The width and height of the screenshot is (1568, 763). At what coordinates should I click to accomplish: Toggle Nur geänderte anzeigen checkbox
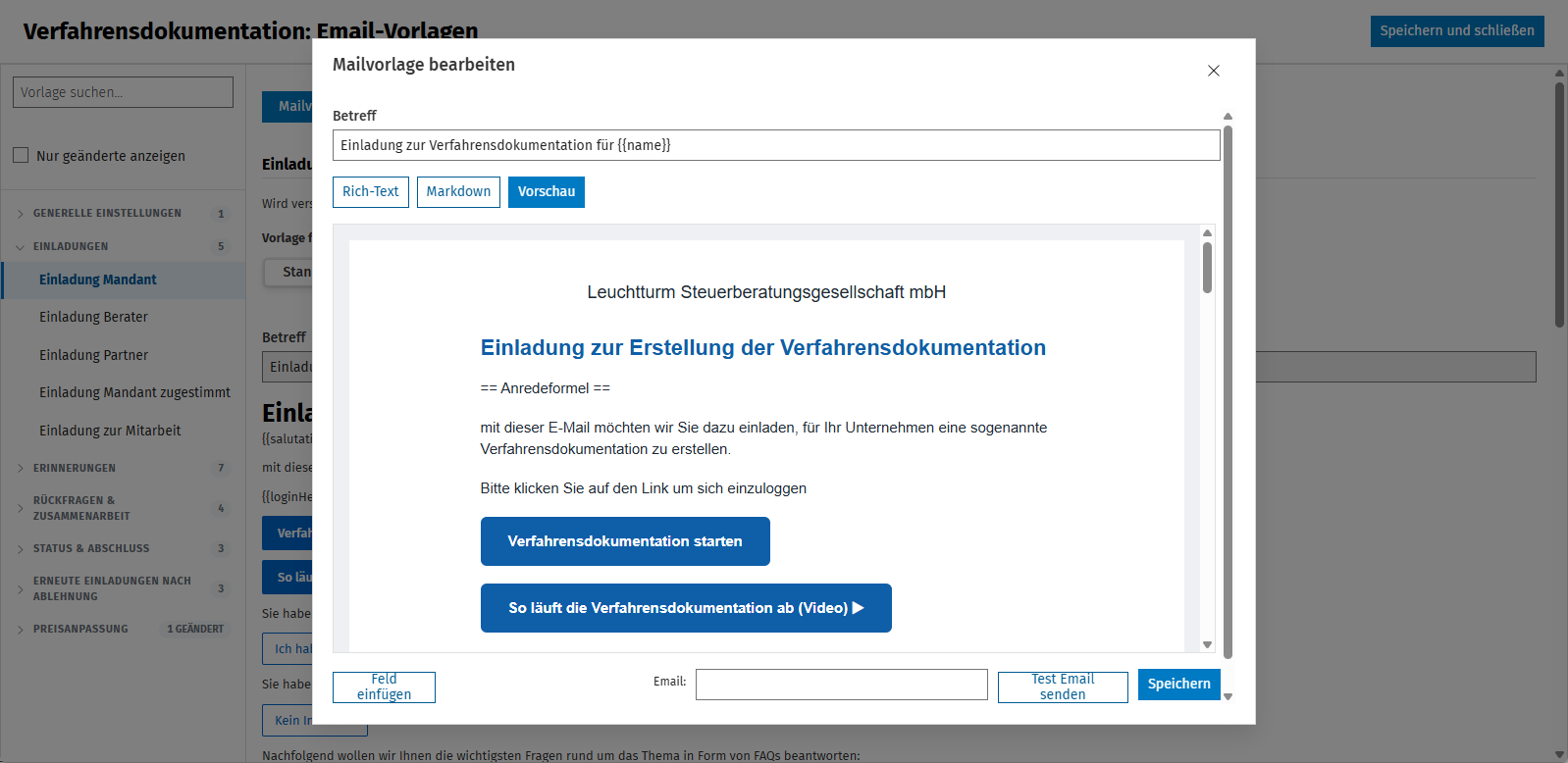click(x=21, y=155)
